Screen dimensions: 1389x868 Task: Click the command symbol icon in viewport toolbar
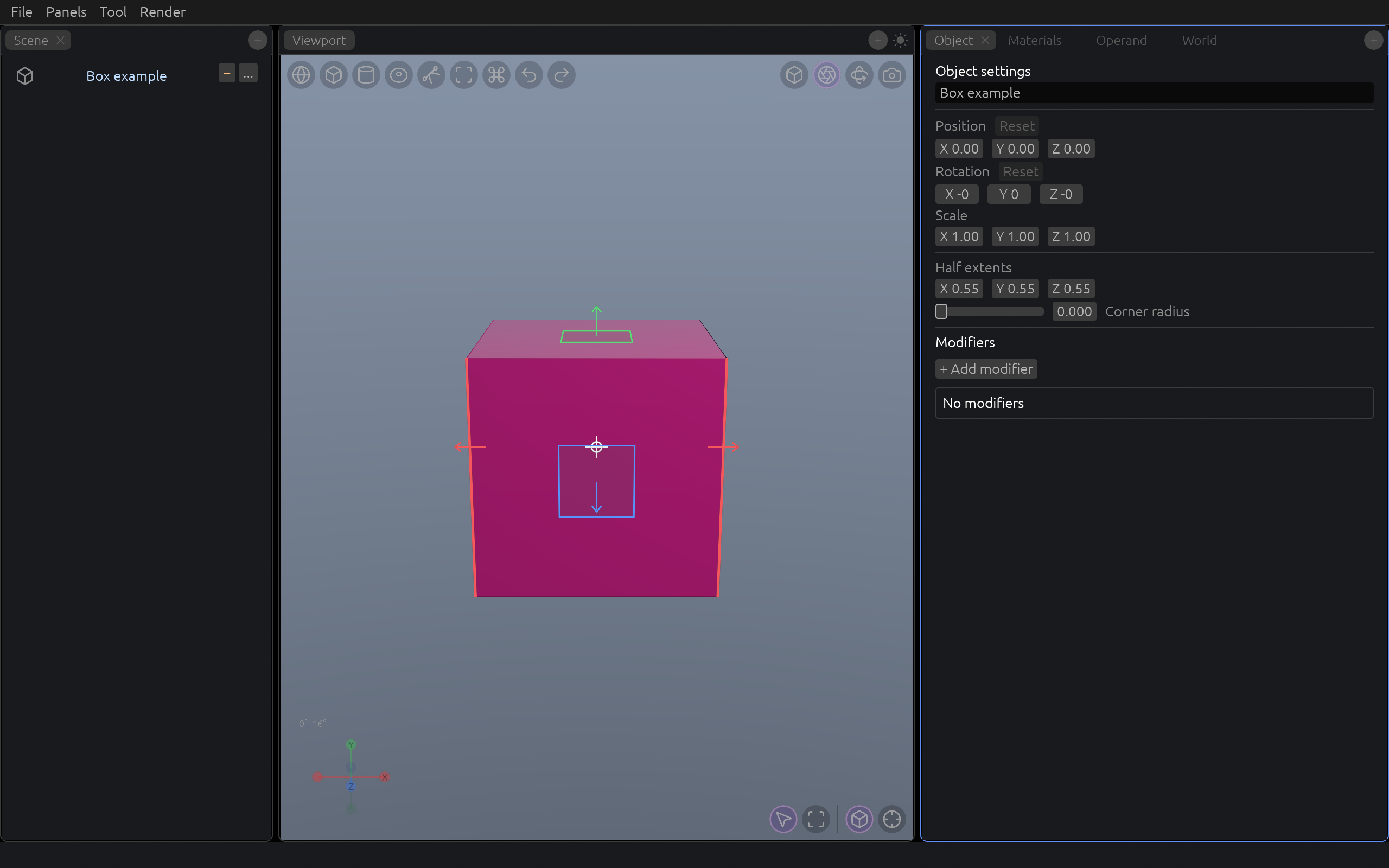click(x=496, y=75)
